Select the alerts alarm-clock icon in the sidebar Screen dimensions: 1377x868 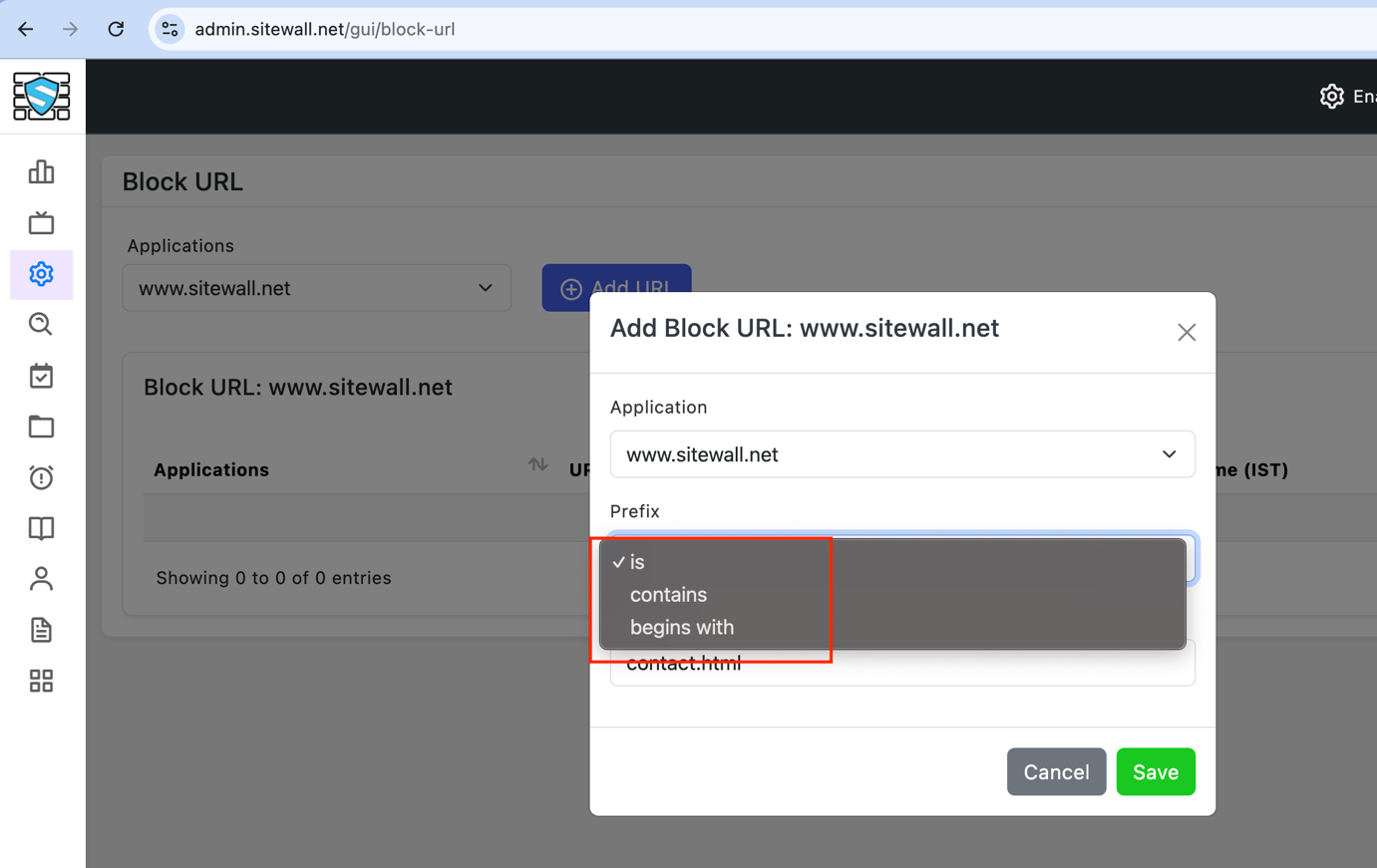click(x=41, y=477)
